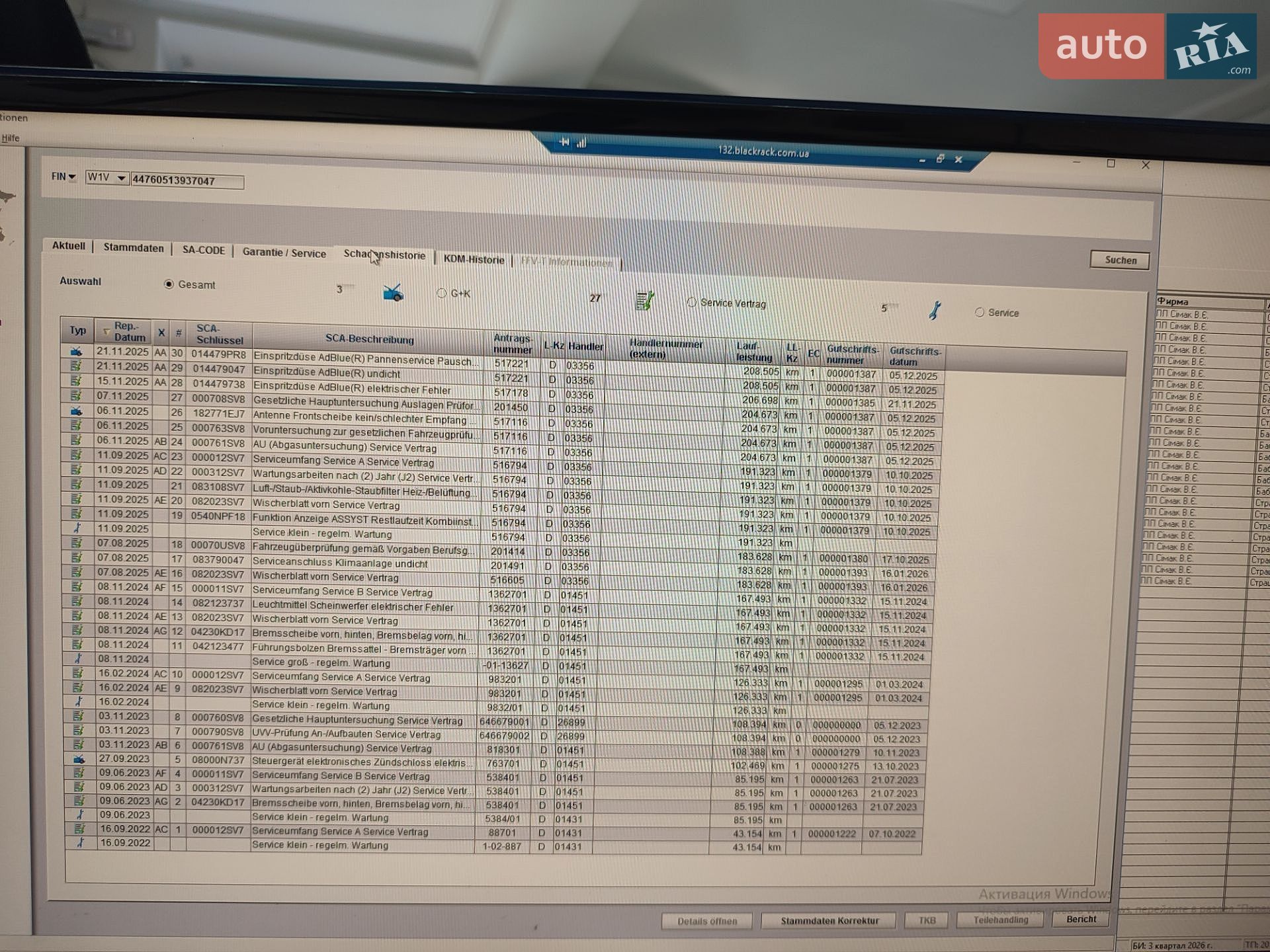Click the sort filter icon in Rep.-Datum header
Viewport: 1270px width, 952px height.
106,331
